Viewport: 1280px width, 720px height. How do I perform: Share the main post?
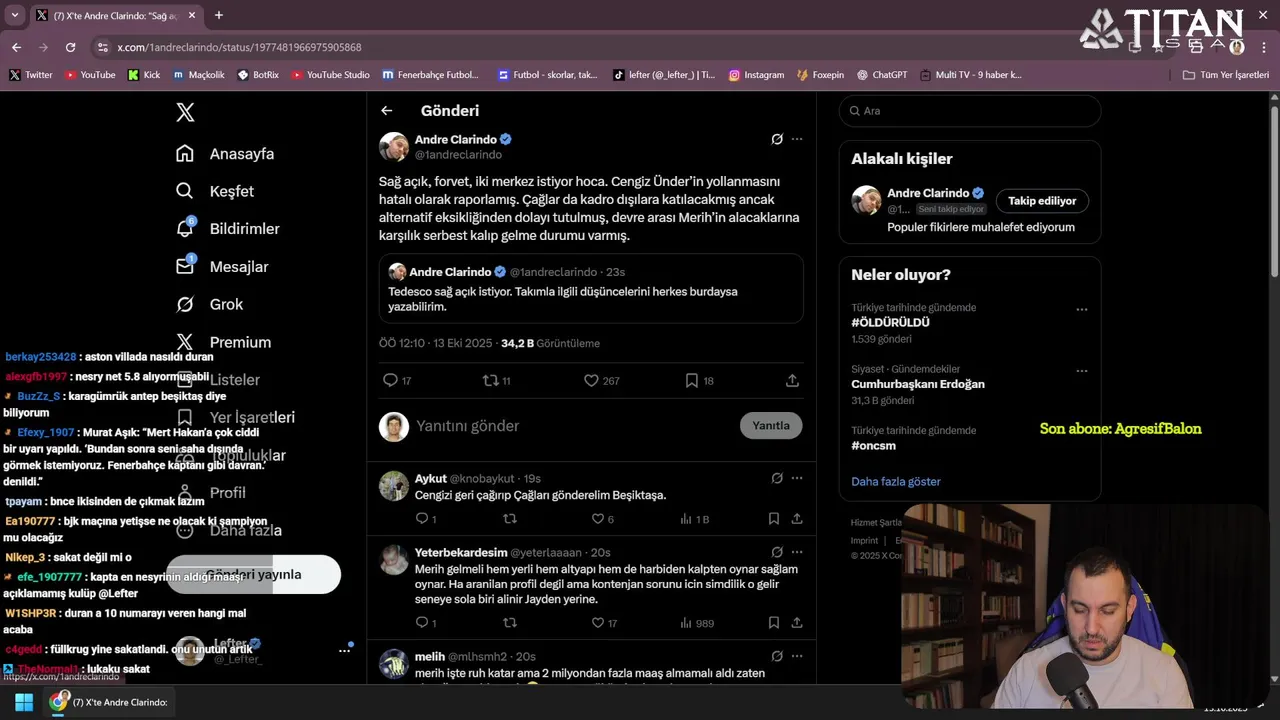coord(792,381)
